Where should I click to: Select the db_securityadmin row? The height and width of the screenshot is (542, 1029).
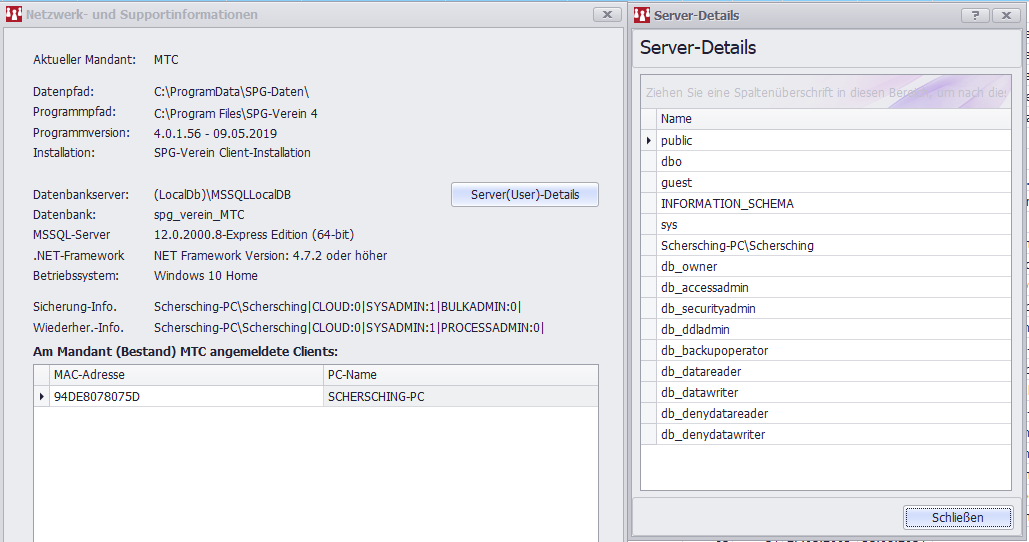tap(833, 309)
